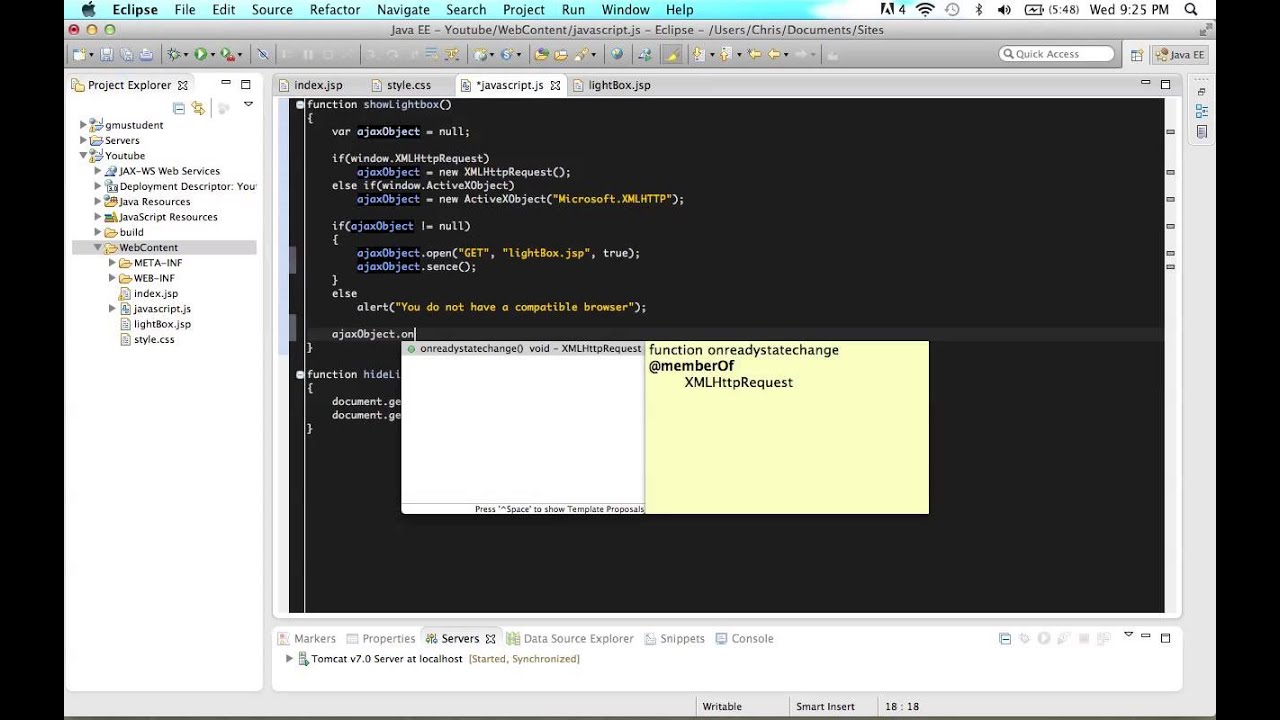This screenshot has height=720, width=1280.
Task: Open the Snippets tab
Action: (682, 638)
